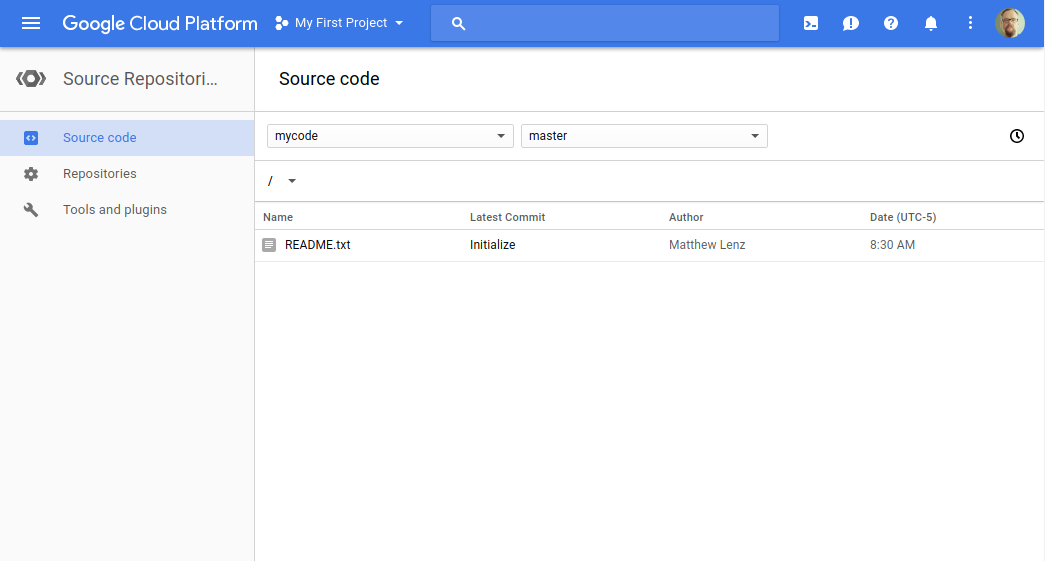This screenshot has width=1045, height=561.
Task: Click author Matthew Lenz cell
Action: click(x=706, y=245)
